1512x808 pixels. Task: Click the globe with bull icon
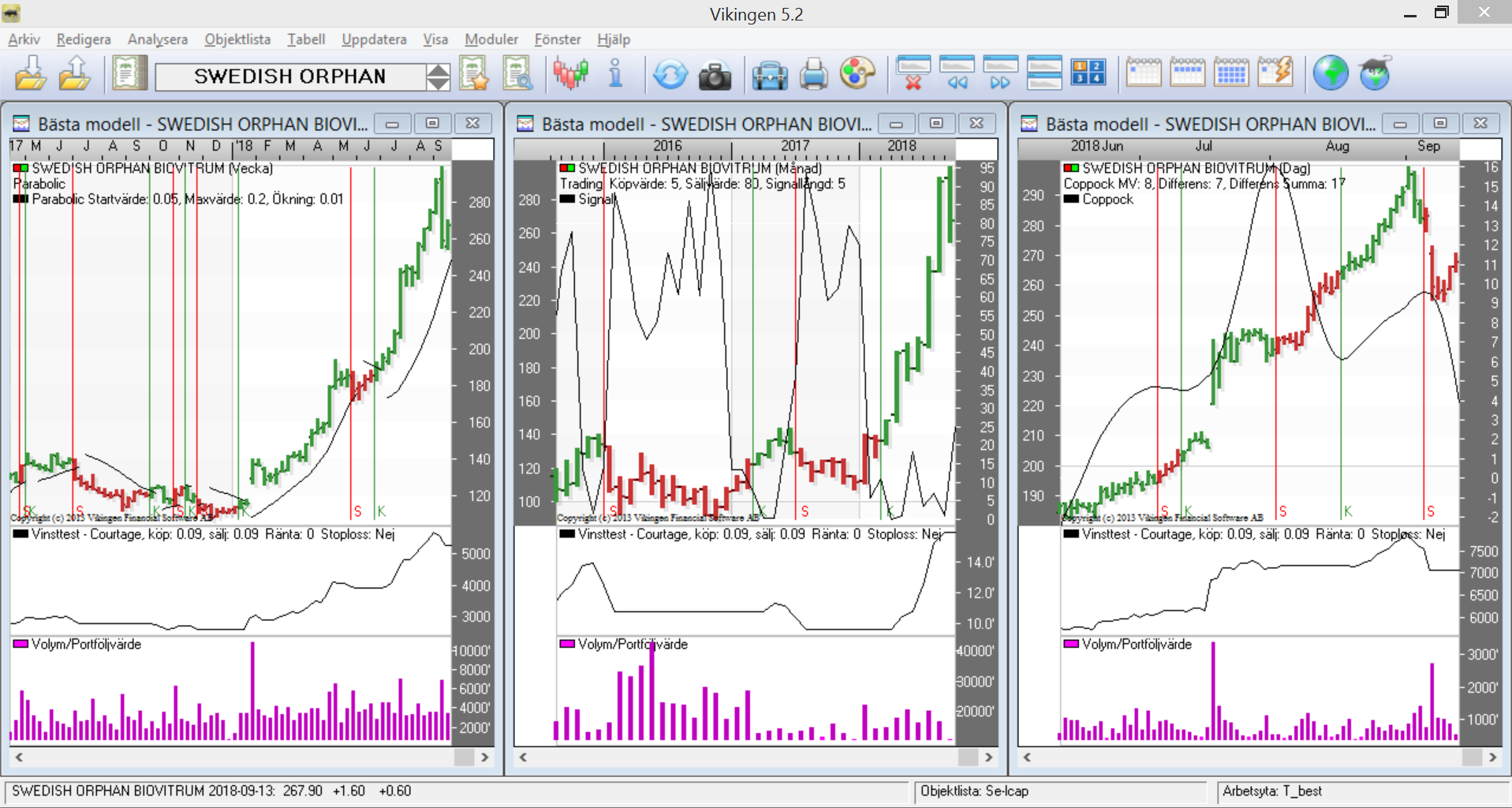pyautogui.click(x=1375, y=73)
